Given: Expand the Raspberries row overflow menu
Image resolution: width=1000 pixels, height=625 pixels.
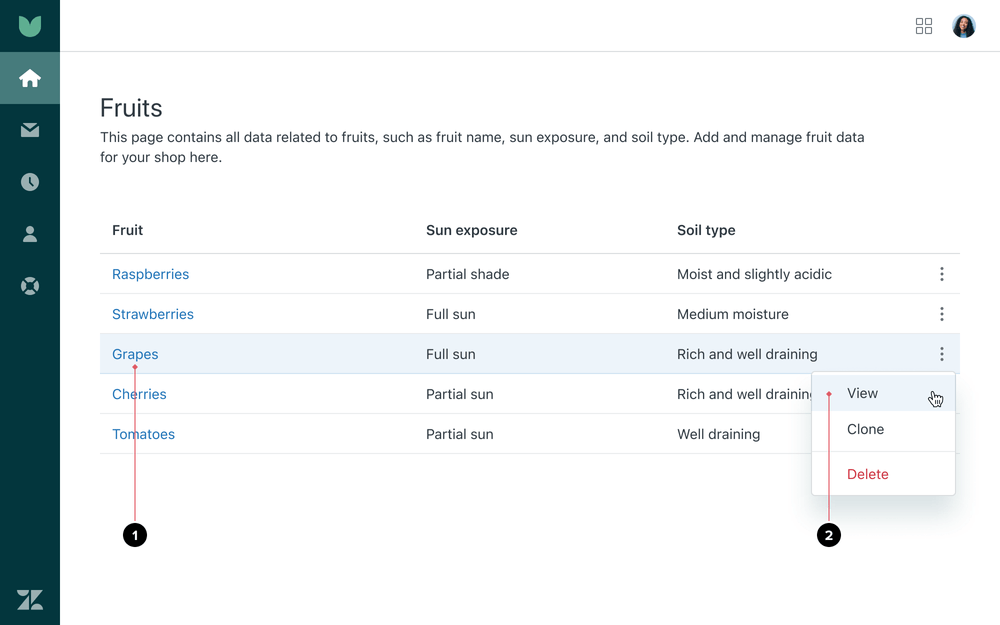Looking at the screenshot, I should pos(941,274).
